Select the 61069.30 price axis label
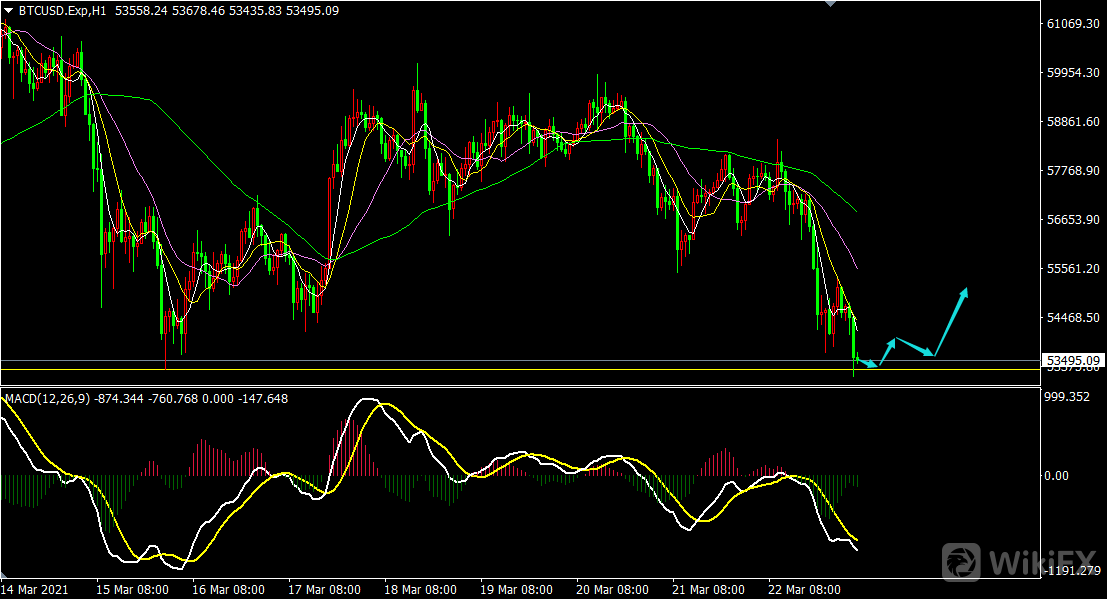 1072,23
